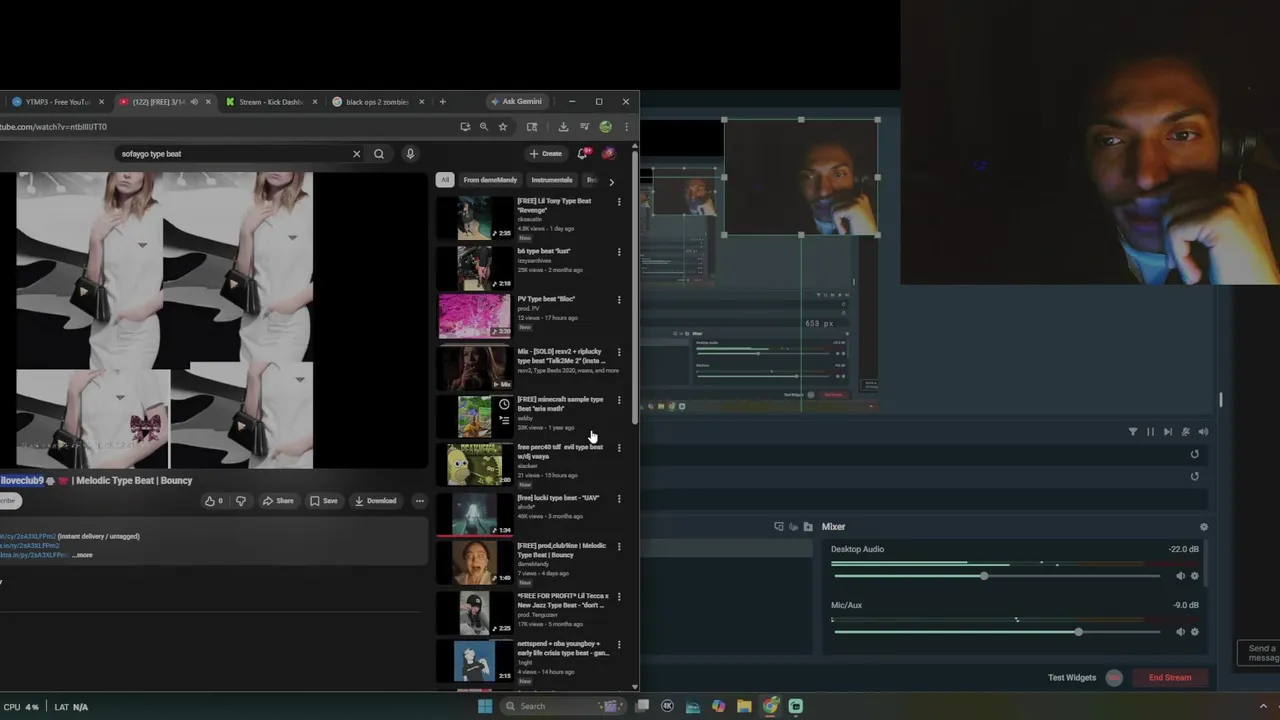The width and height of the screenshot is (1280, 720).
Task: Click the first refresh arrow in Streamlabs list
Action: tap(1194, 454)
